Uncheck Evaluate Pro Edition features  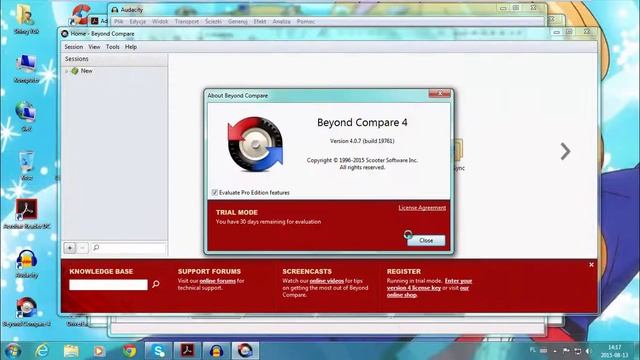(215, 192)
